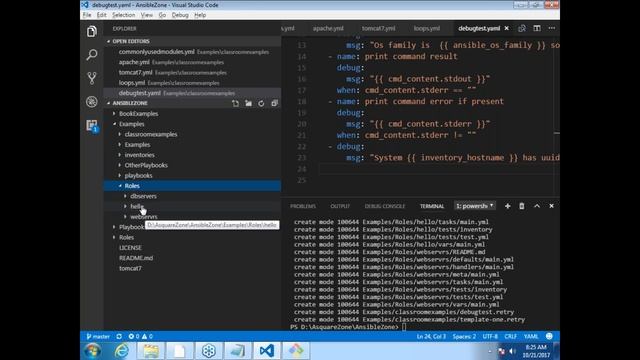The image size is (640, 360).
Task: Switch to the Output panel tab
Action: tap(340, 206)
